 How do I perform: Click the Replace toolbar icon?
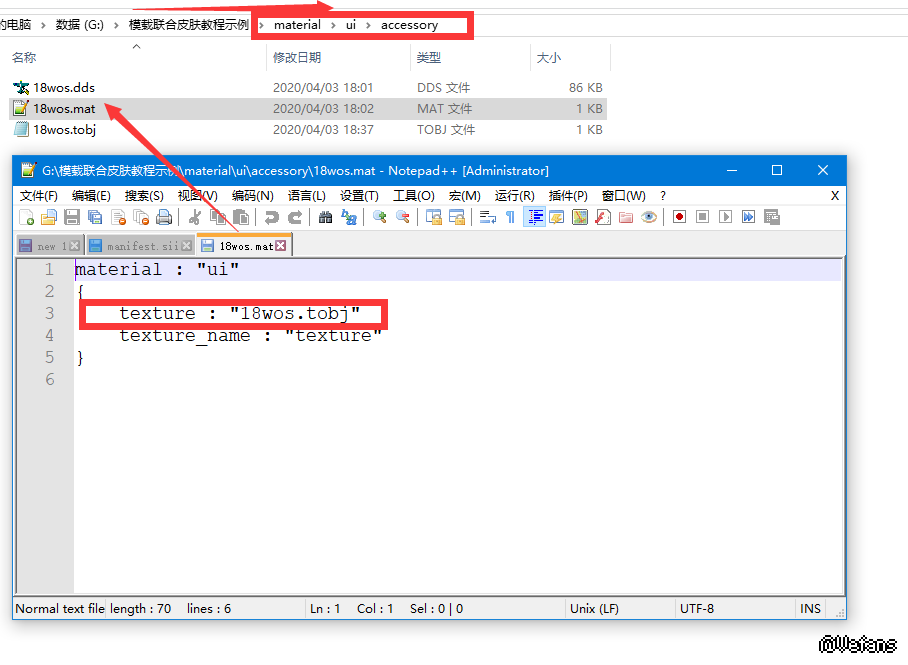tap(349, 217)
